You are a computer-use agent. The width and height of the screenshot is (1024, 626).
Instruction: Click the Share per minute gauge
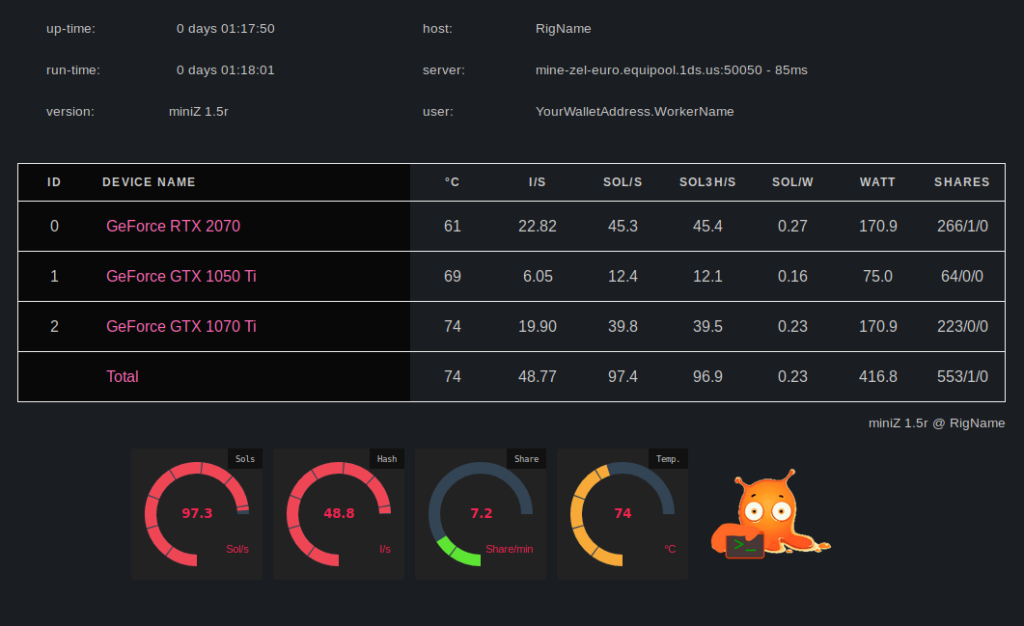480,512
